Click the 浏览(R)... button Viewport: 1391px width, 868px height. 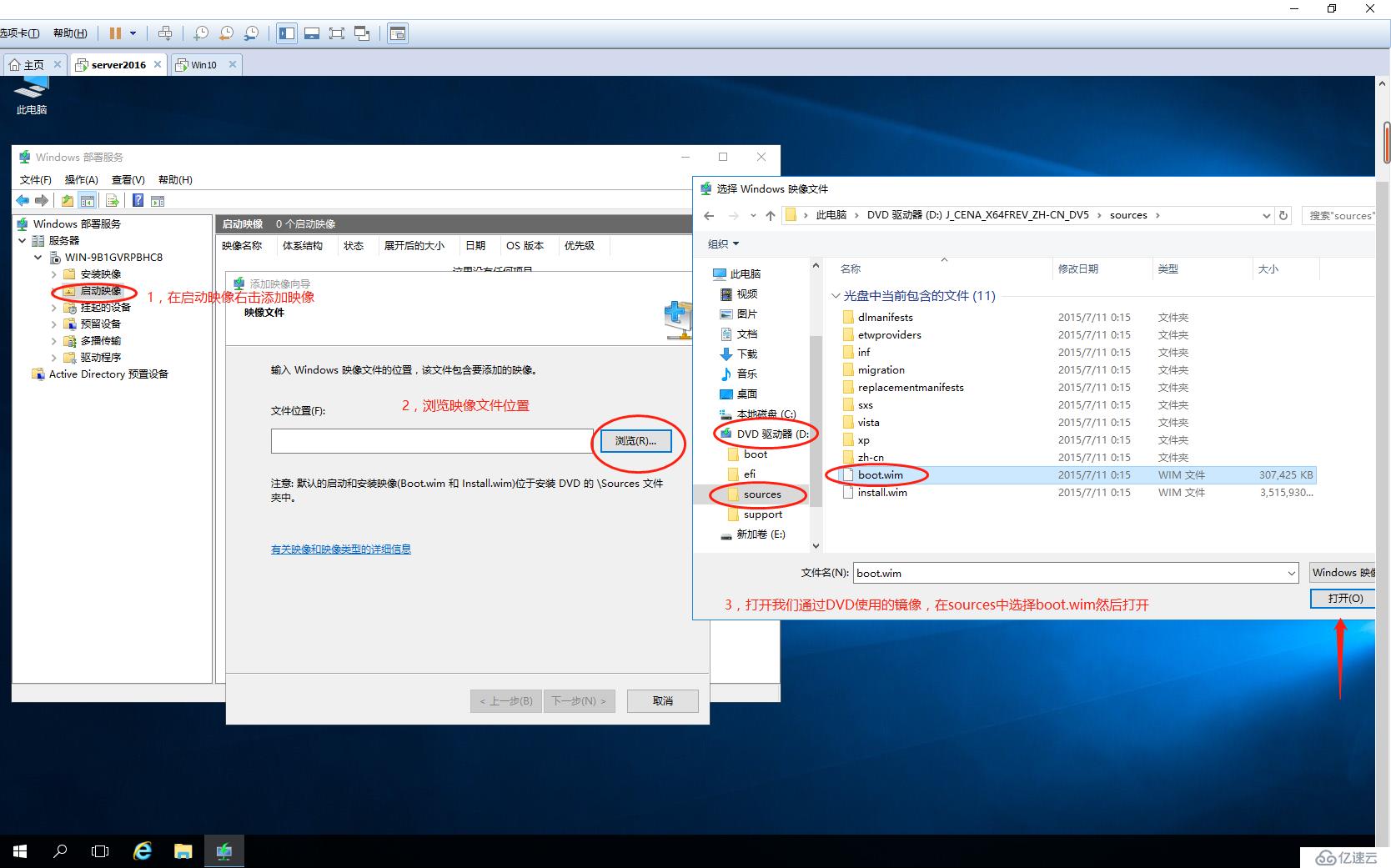tap(635, 440)
